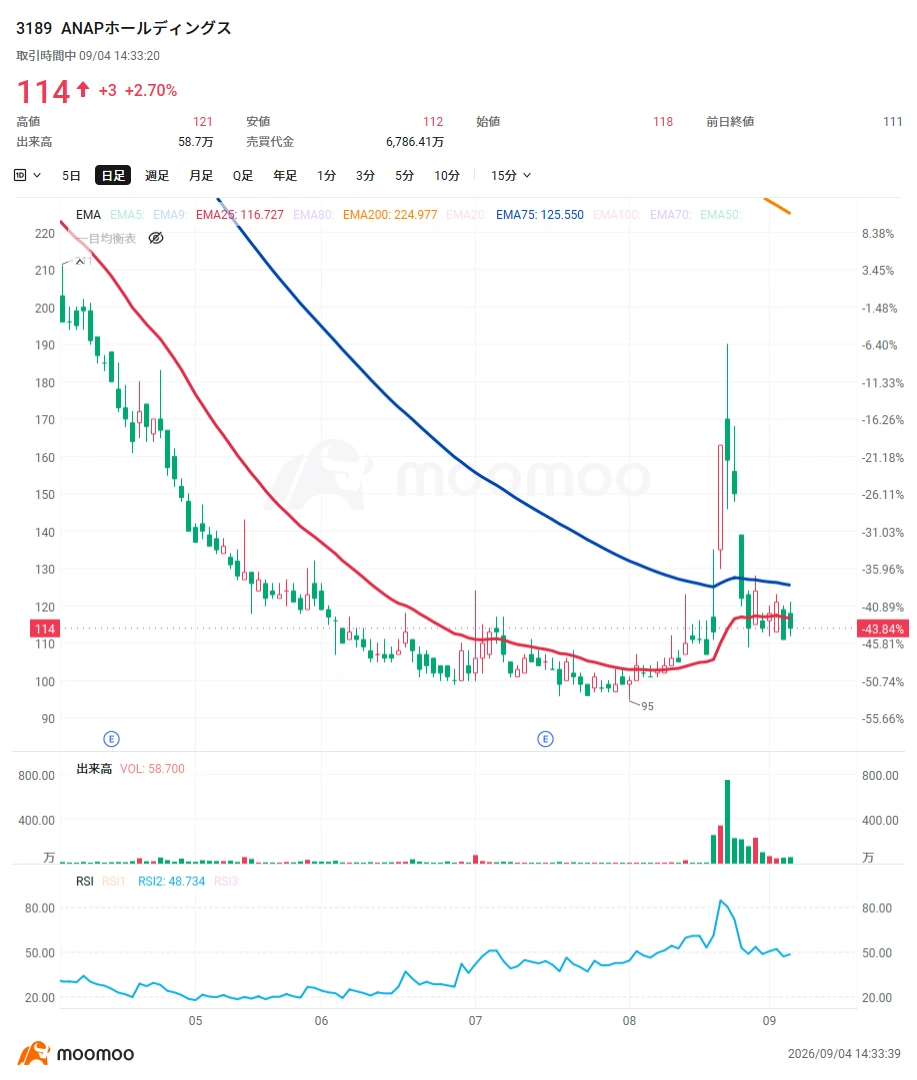Click the 08 date axis label
This screenshot has height=1080, width=917.
(x=629, y=1021)
